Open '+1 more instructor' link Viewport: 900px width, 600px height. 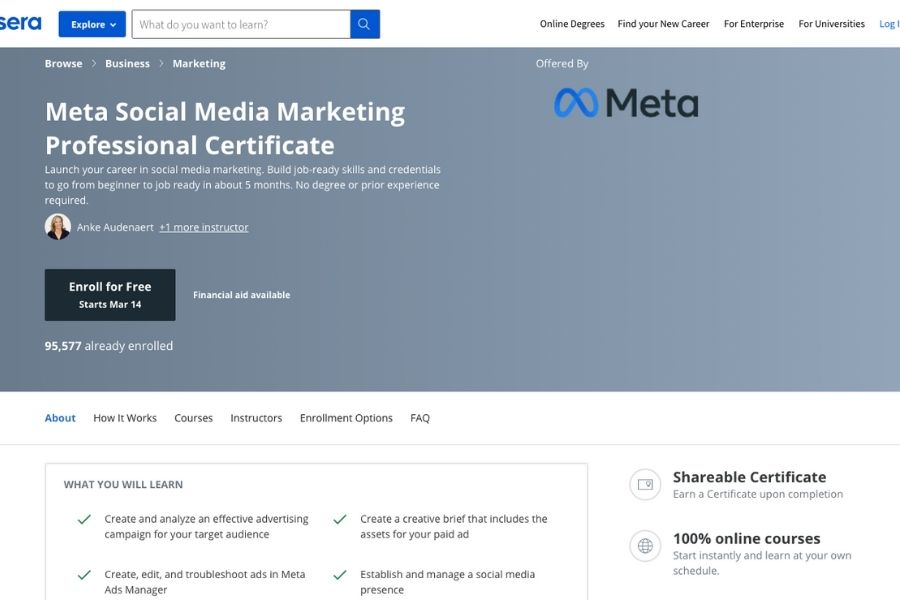(204, 227)
